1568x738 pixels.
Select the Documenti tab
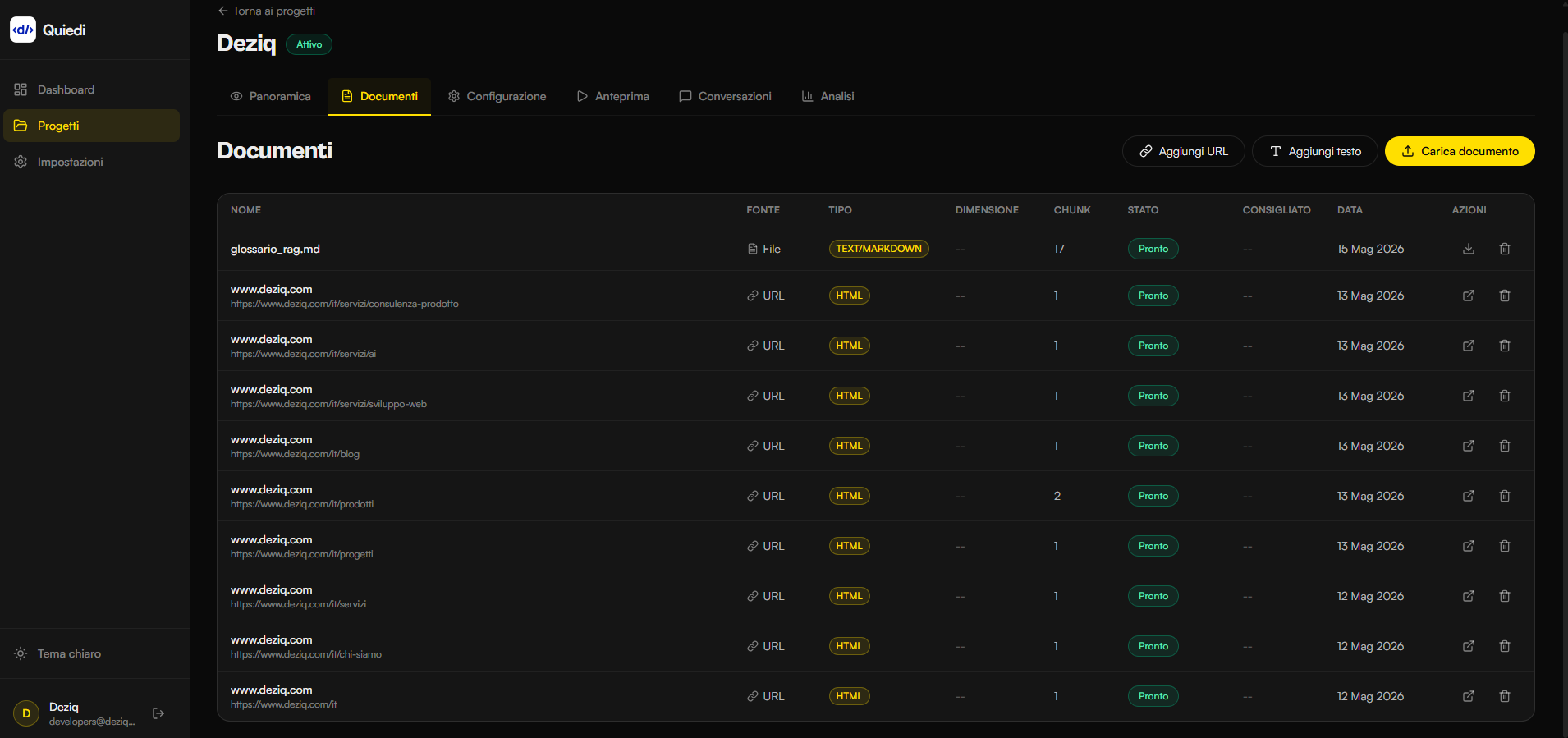(x=379, y=96)
